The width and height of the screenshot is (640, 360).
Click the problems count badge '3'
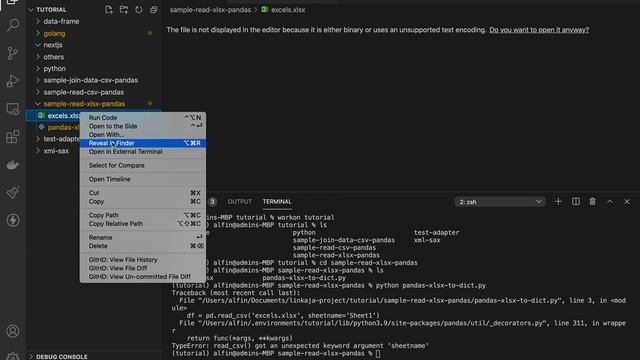[x=212, y=202]
